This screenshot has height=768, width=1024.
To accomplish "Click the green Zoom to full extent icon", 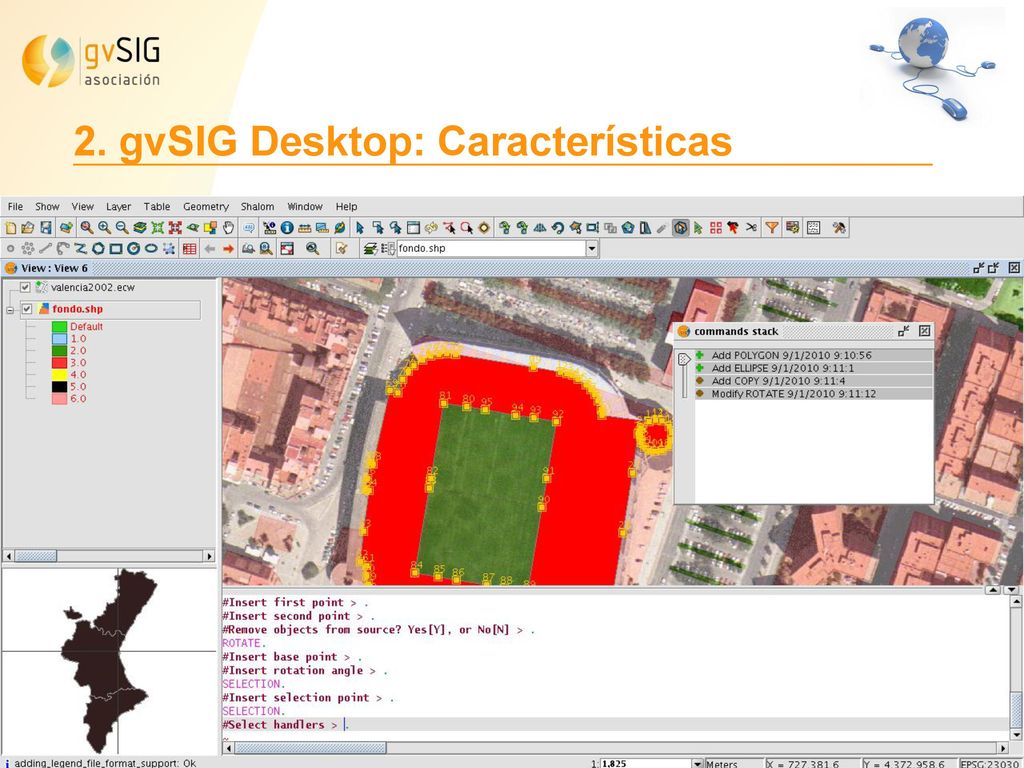I will [157, 228].
